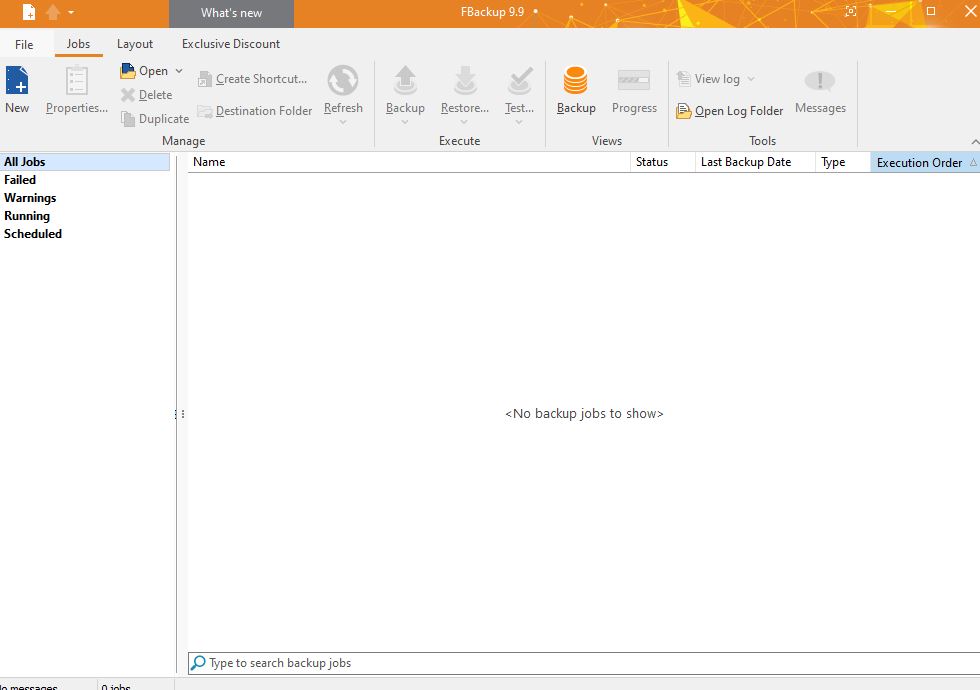980x690 pixels.
Task: Sort by the Name column header
Action: (409, 162)
